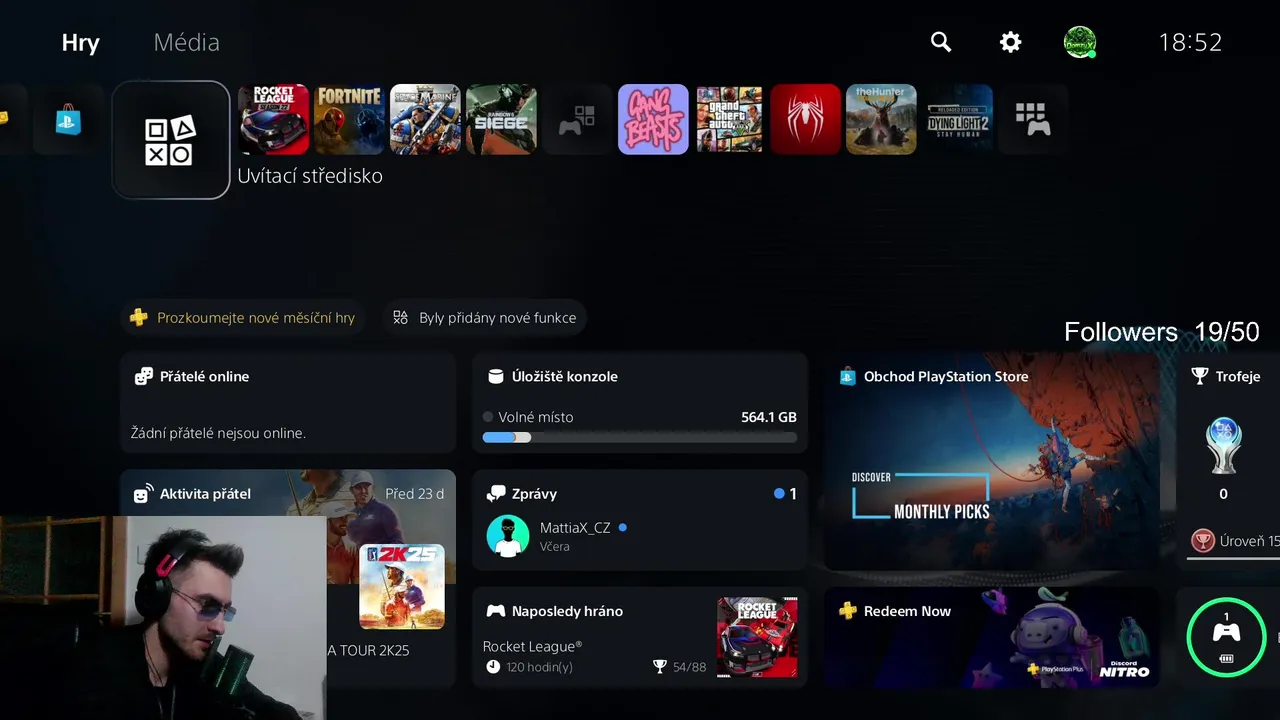The height and width of the screenshot is (720, 1280).
Task: Click the system clock showing 18:52
Action: click(1190, 42)
